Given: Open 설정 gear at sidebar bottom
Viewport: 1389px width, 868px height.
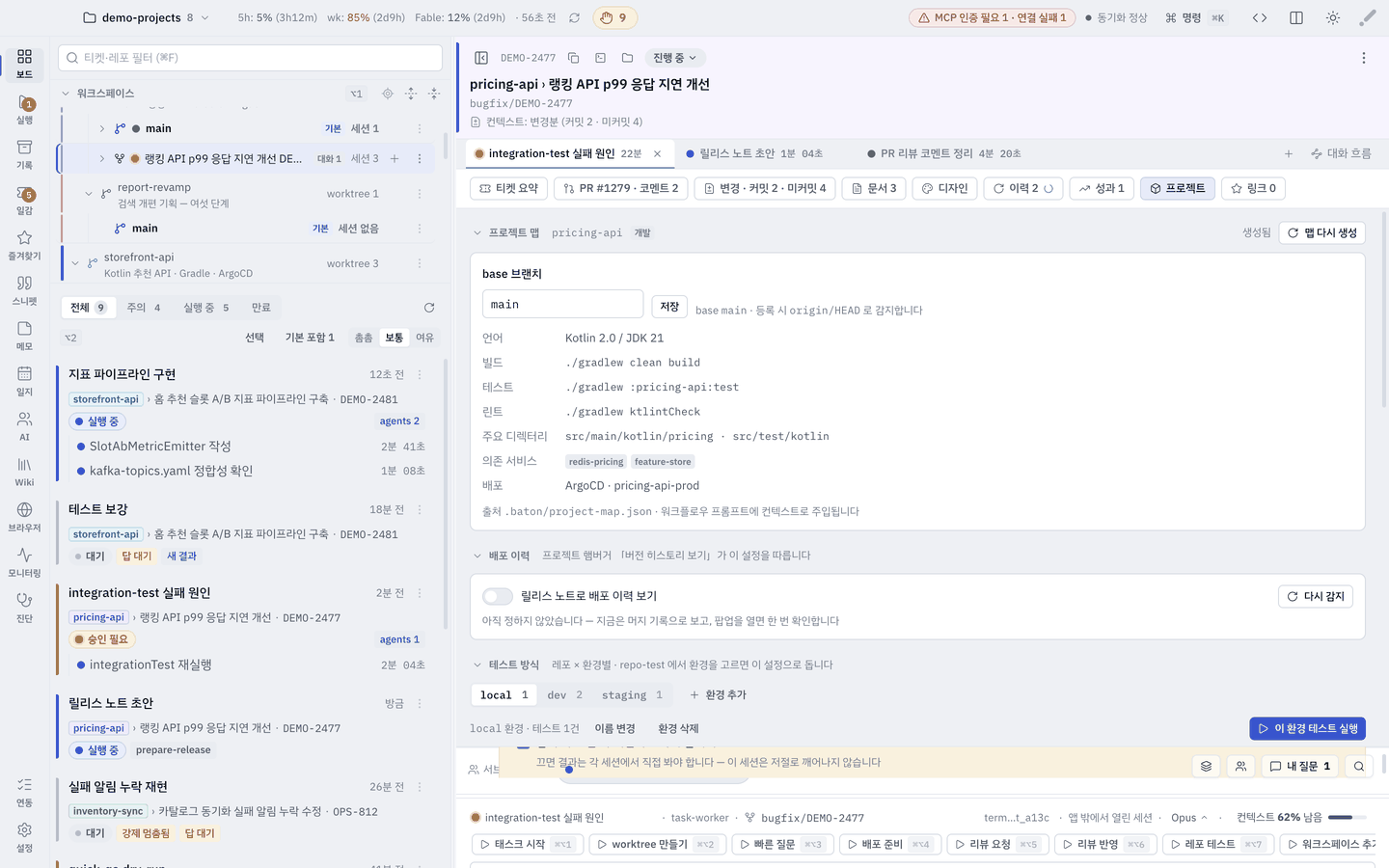Looking at the screenshot, I should [24, 837].
